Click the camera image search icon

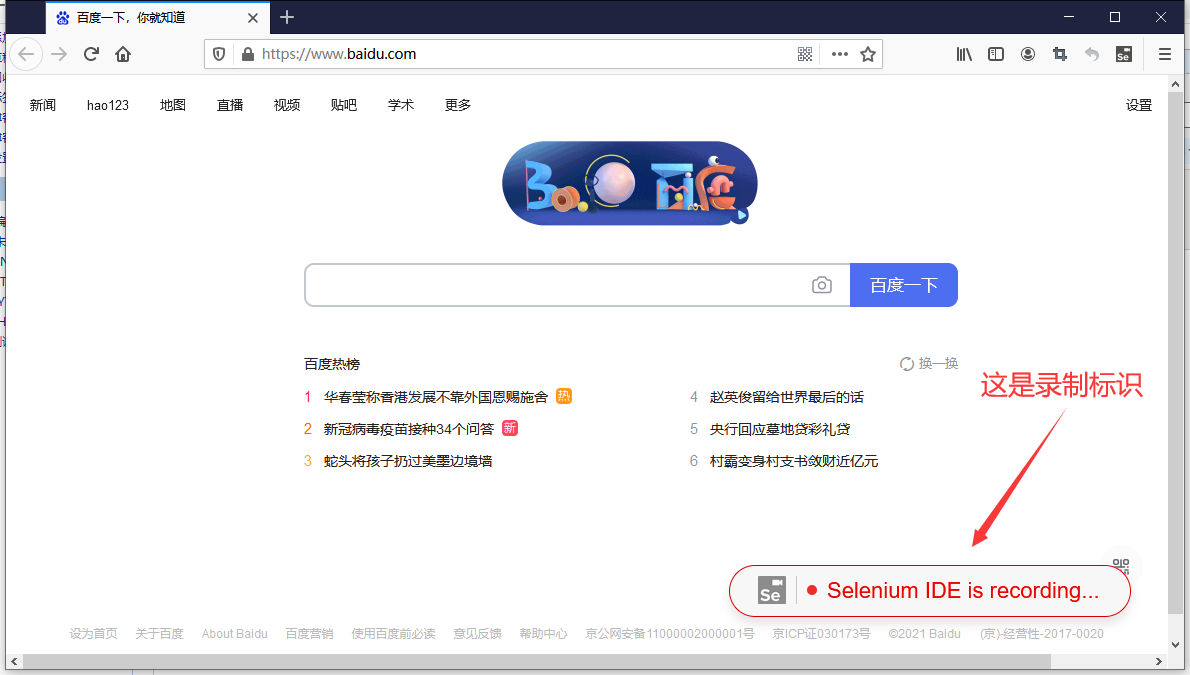click(x=822, y=285)
